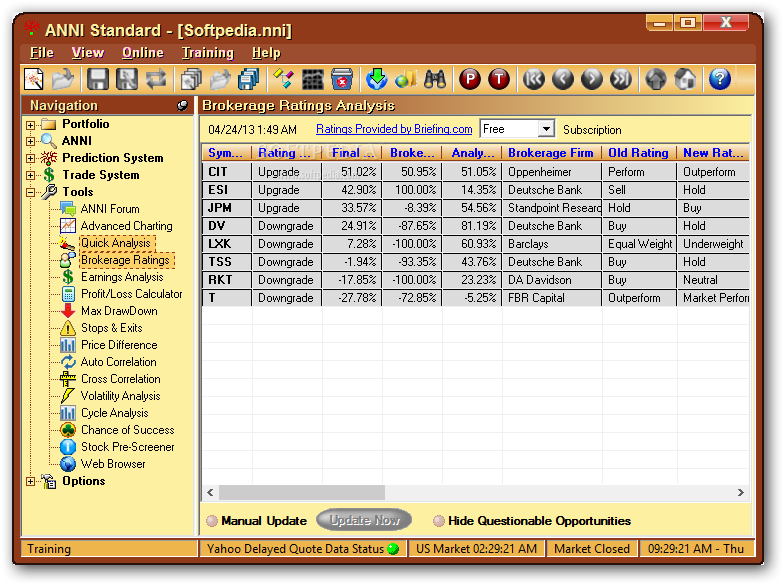Image resolution: width=784 pixels, height=585 pixels.
Task: Open Stock Pre-Screener tool
Action: coord(128,447)
